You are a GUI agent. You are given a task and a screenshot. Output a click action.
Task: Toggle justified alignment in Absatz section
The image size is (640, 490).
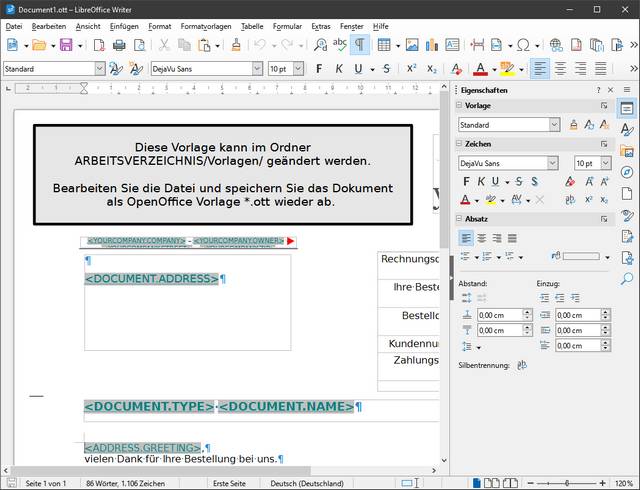512,237
